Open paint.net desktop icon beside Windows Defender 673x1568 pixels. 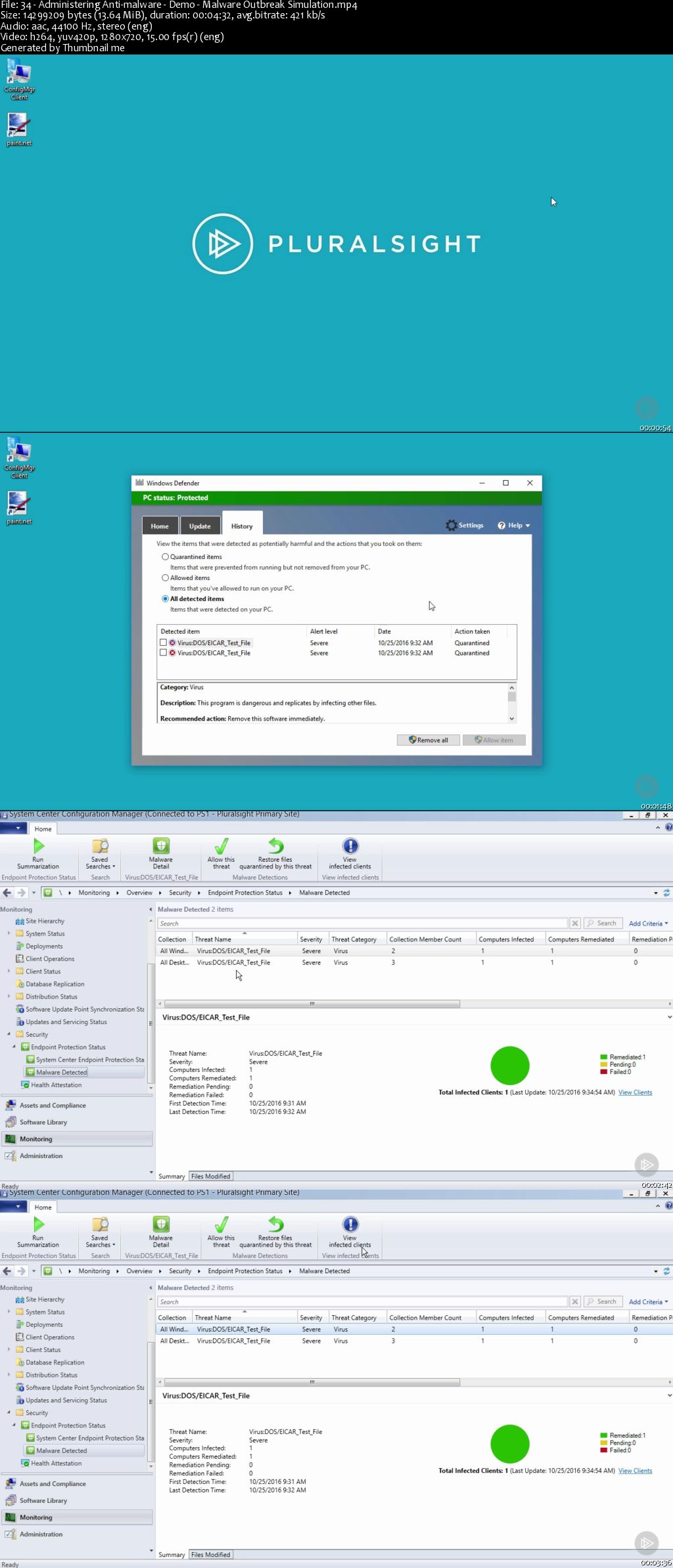[19, 508]
